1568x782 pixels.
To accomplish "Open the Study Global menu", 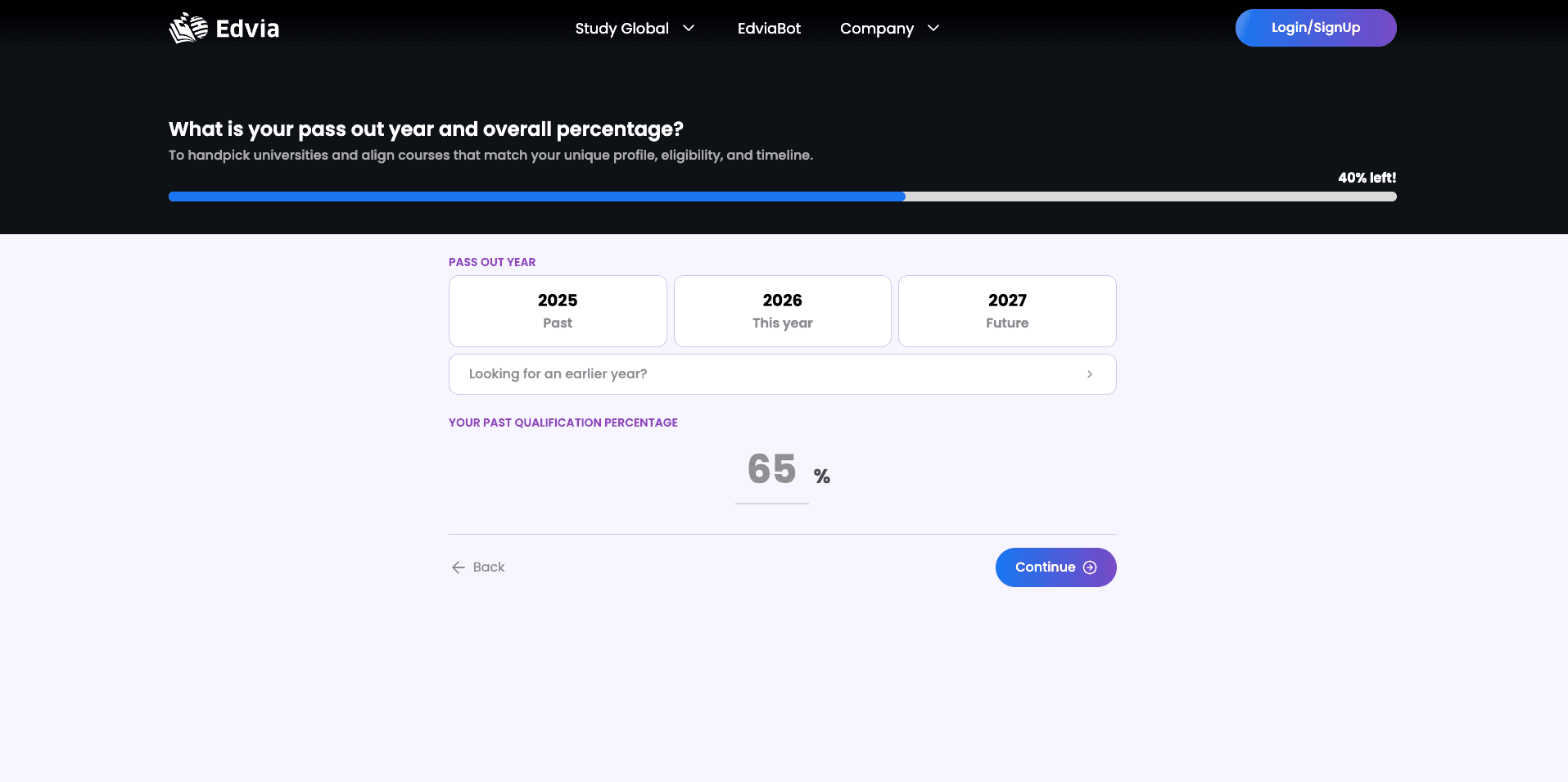I will pyautogui.click(x=621, y=28).
